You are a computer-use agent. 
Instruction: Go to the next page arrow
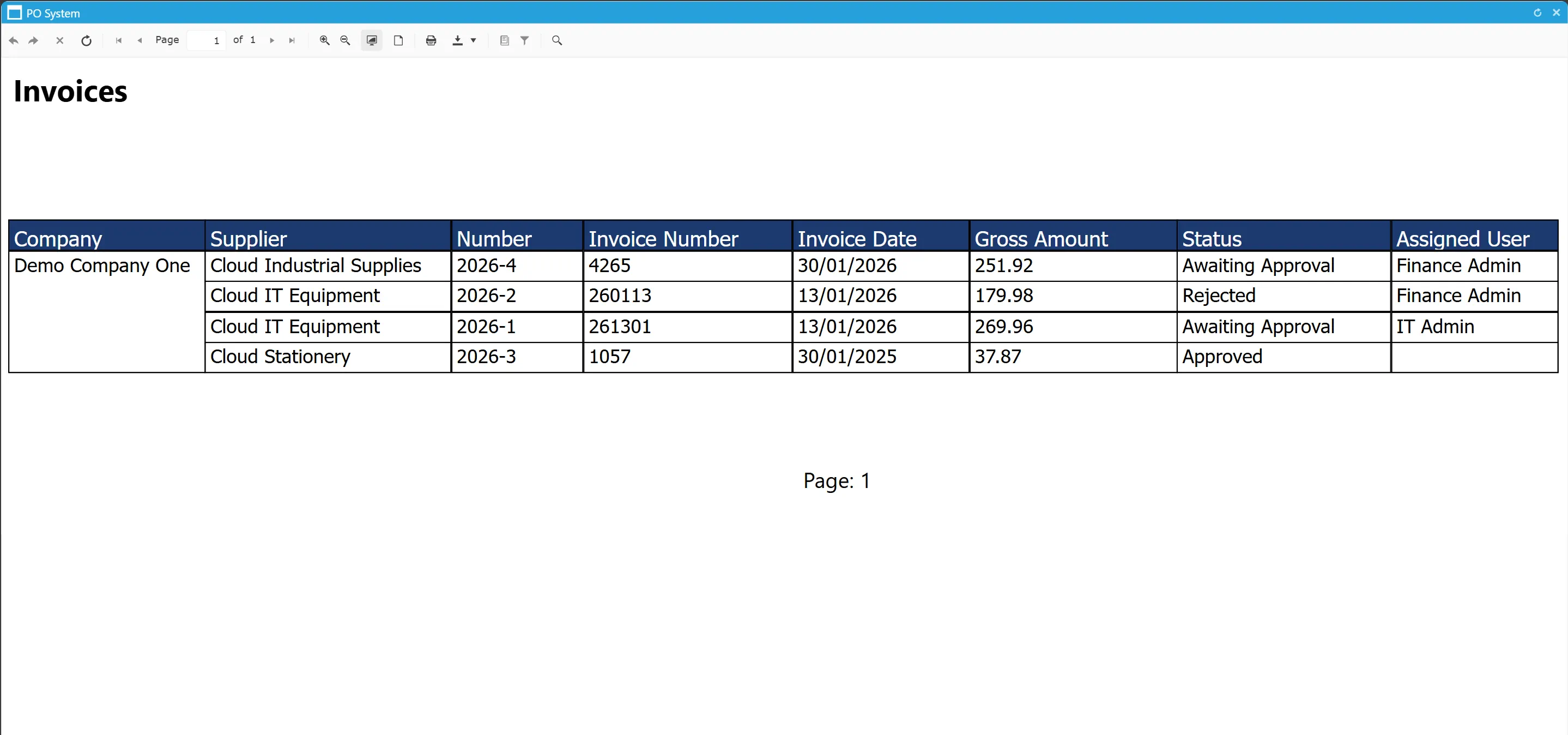[272, 40]
